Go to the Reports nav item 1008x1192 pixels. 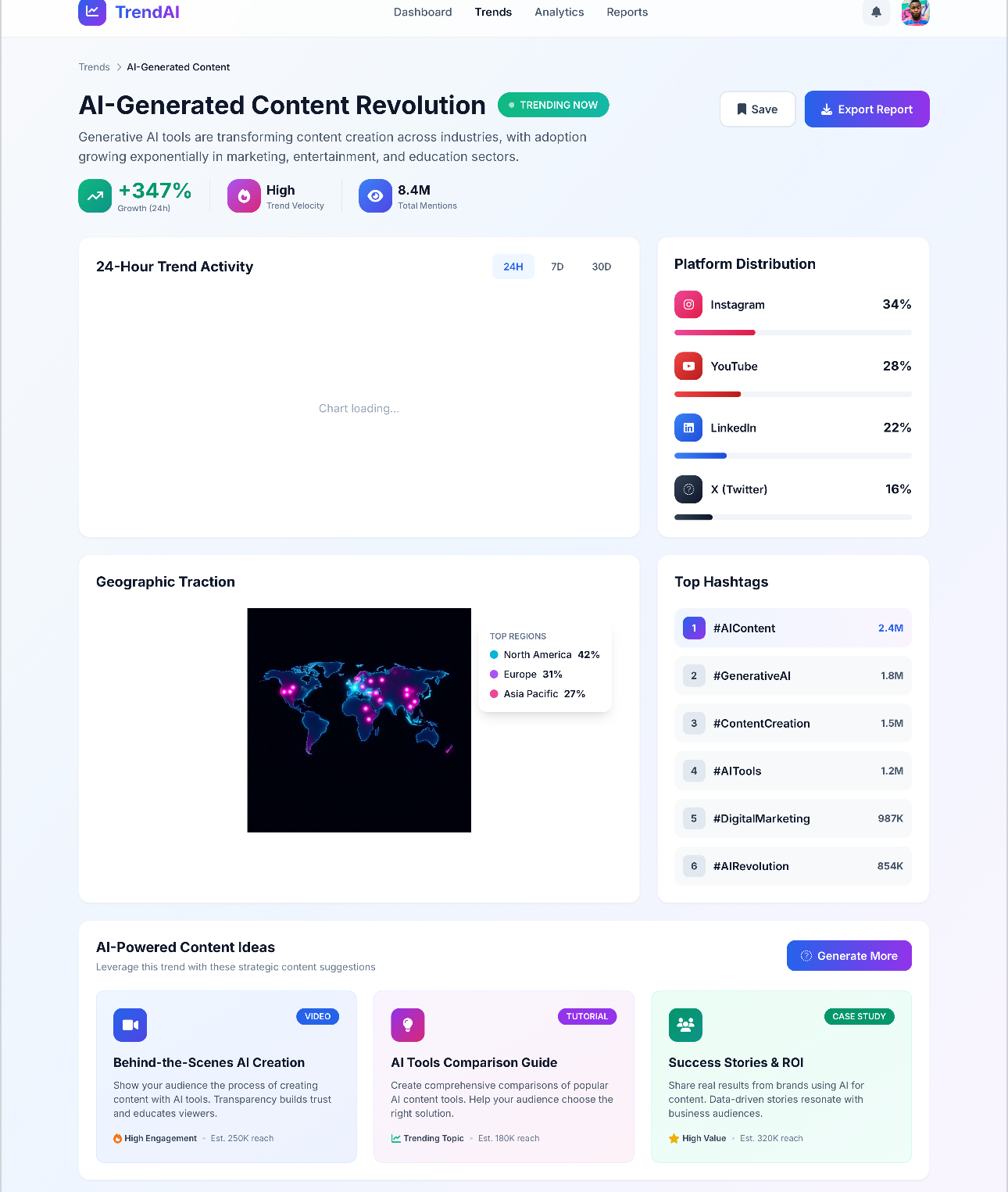pyautogui.click(x=627, y=12)
